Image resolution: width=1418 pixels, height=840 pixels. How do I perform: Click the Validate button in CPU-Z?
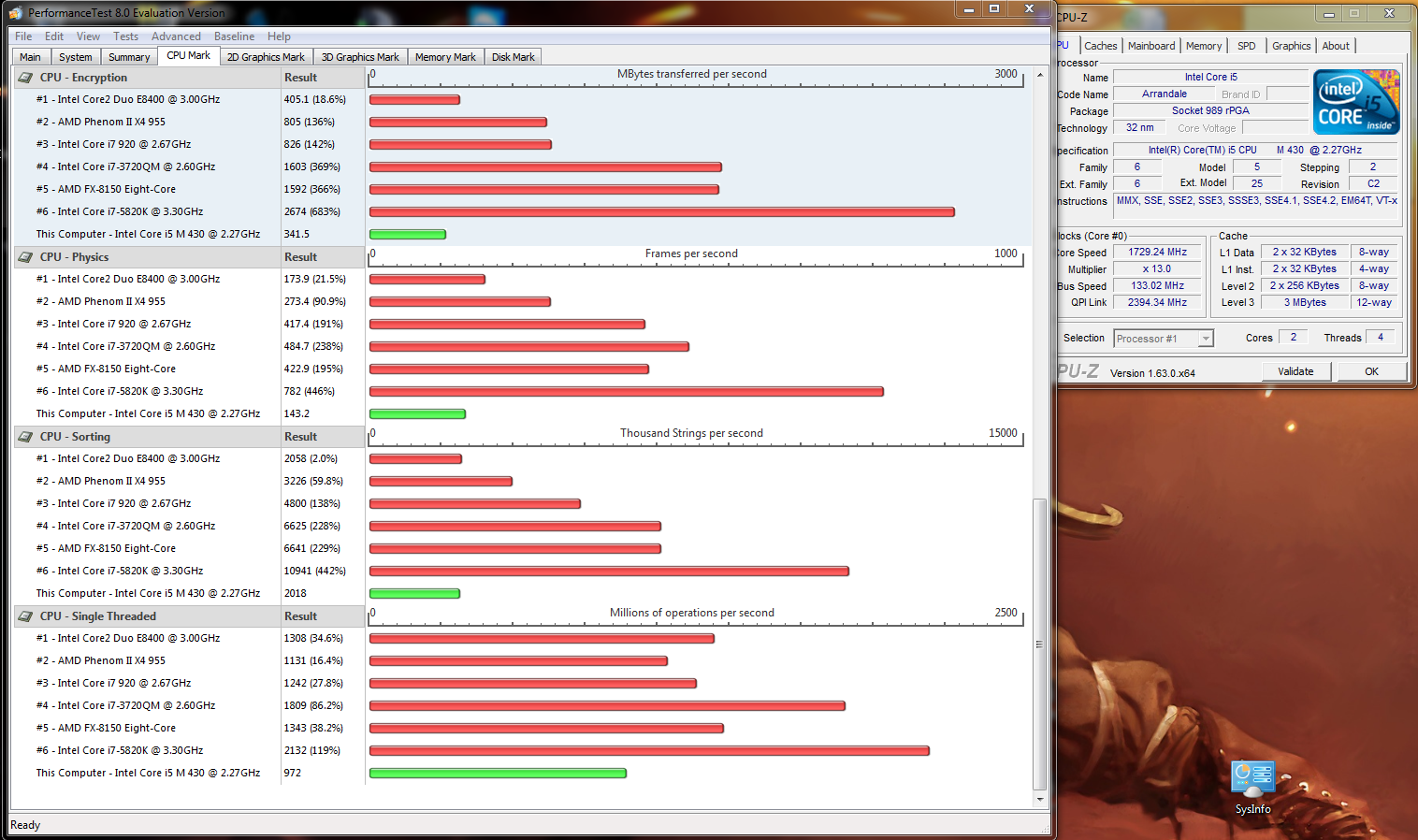[x=1295, y=371]
